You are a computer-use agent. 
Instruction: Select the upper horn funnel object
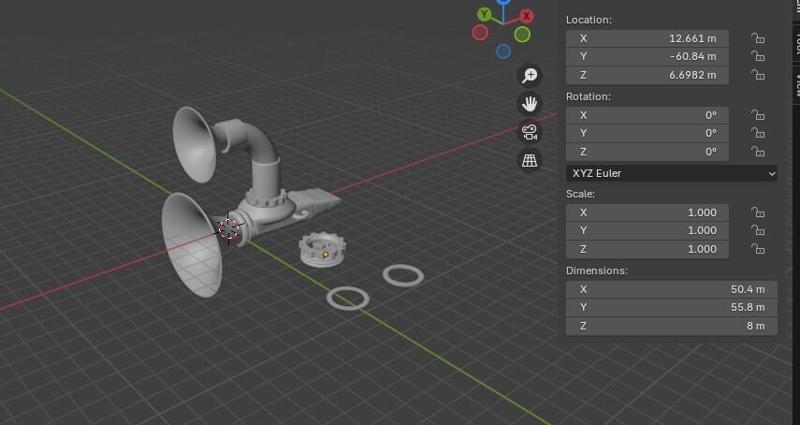pos(194,144)
